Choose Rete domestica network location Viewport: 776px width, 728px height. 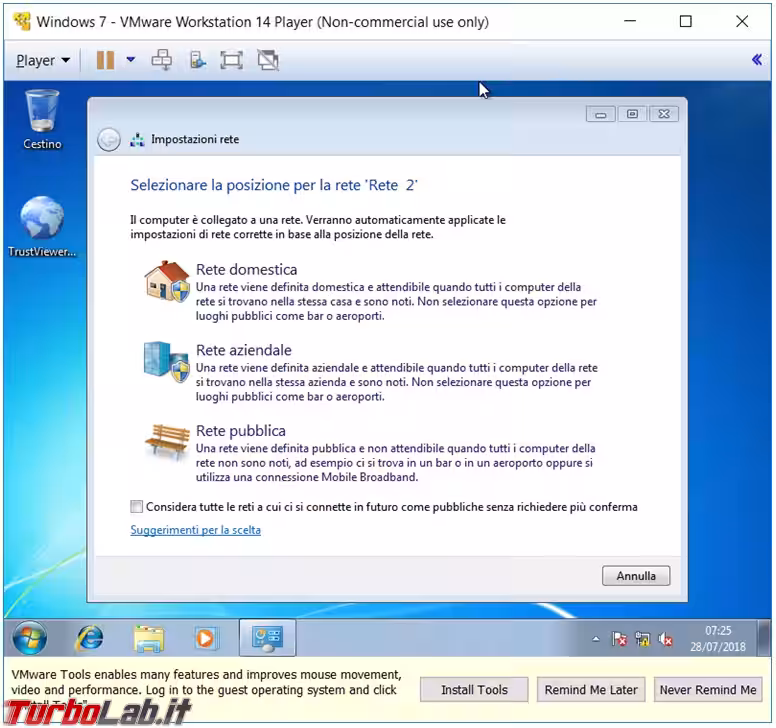tap(246, 270)
